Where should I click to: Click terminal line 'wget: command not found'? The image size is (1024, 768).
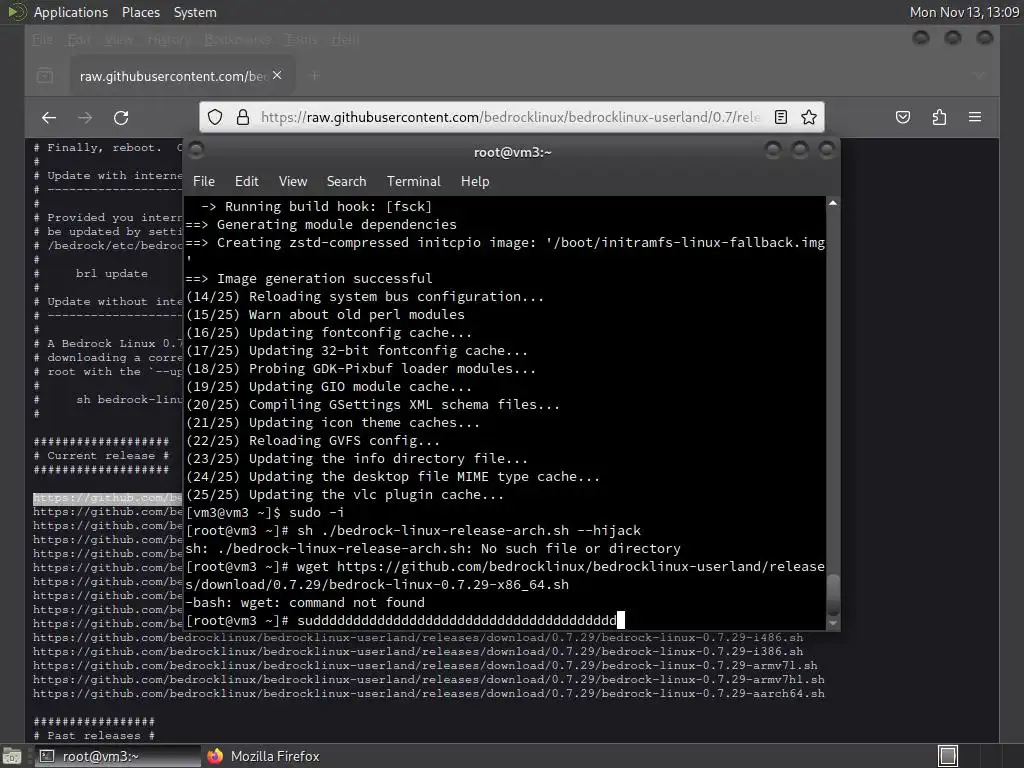(x=305, y=603)
